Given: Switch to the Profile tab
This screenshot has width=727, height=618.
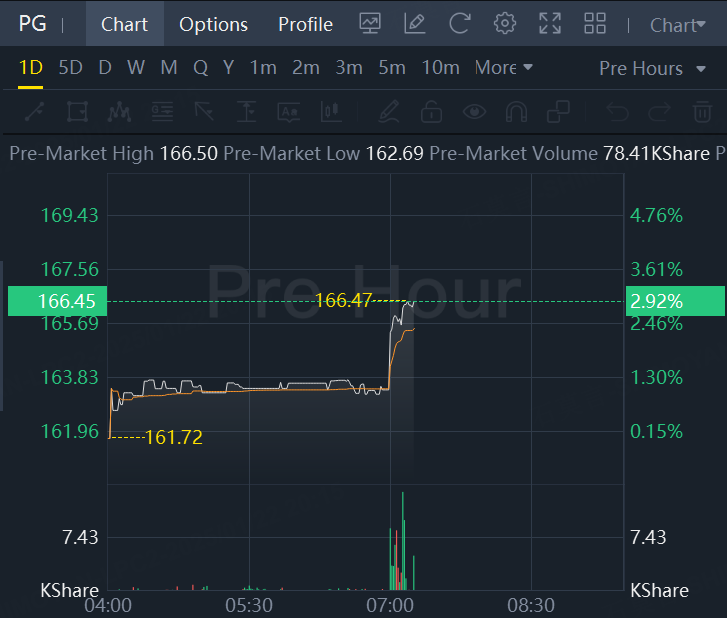Looking at the screenshot, I should [305, 24].
